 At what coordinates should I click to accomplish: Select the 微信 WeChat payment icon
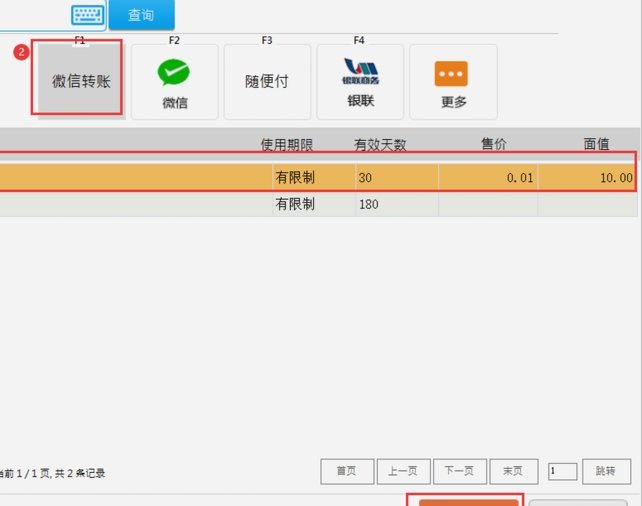174,82
